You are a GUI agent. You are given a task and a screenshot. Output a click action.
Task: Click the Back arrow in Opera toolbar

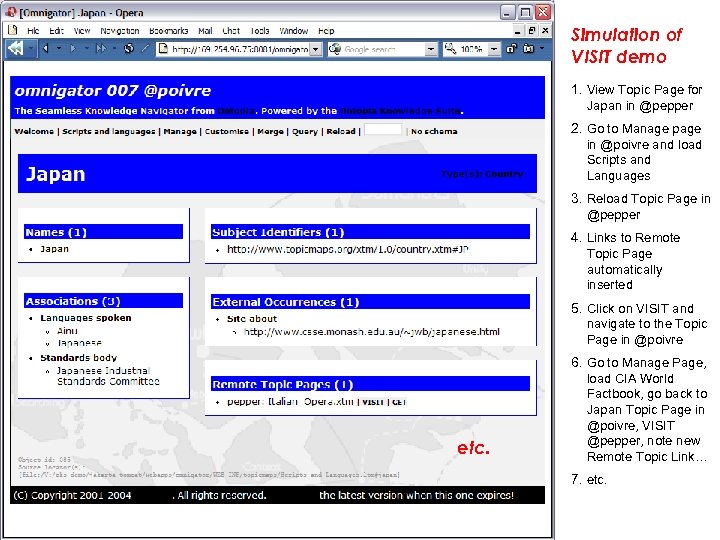46,48
